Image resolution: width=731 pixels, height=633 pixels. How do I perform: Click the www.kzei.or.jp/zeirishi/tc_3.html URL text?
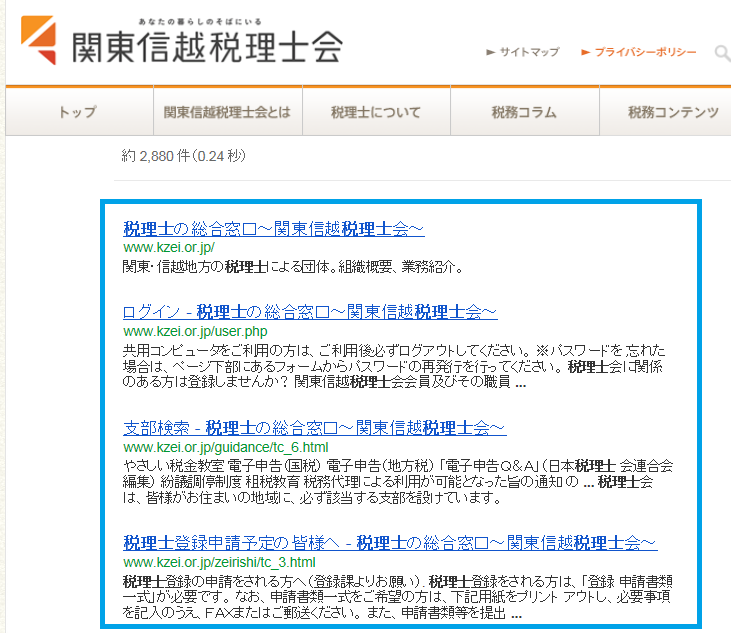(x=219, y=562)
